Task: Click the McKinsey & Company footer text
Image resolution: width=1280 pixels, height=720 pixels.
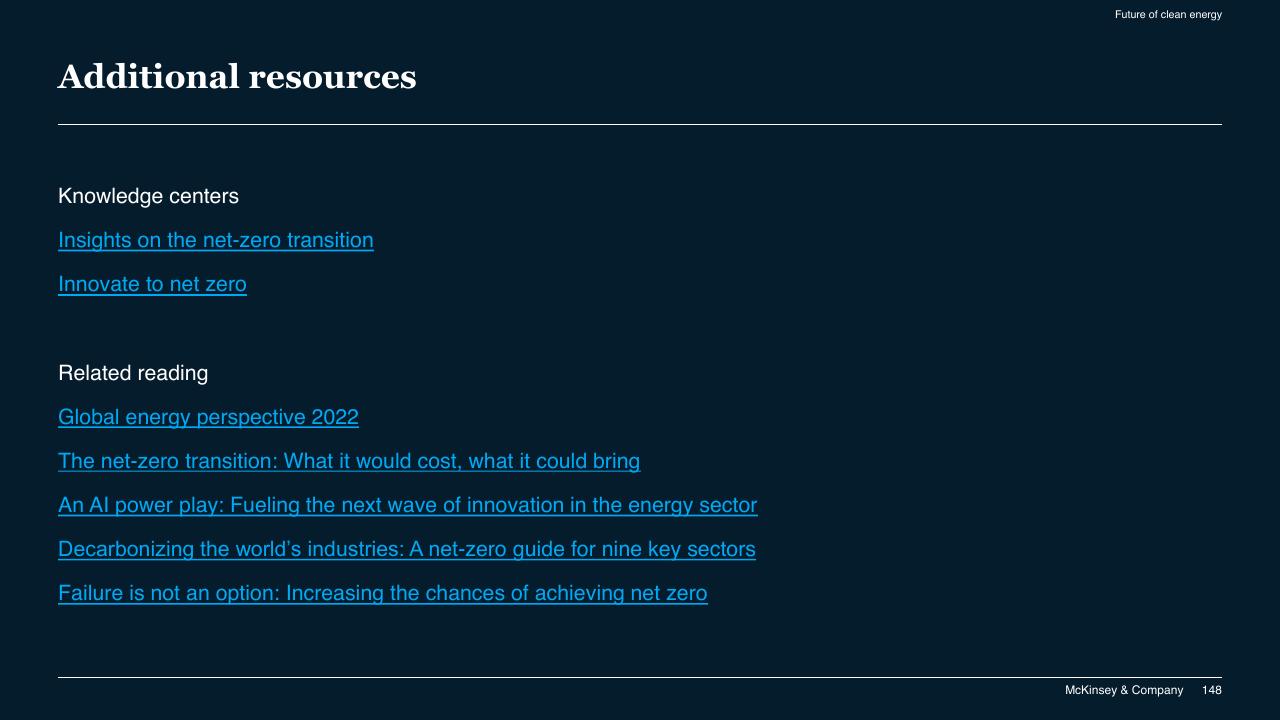Action: (1124, 690)
